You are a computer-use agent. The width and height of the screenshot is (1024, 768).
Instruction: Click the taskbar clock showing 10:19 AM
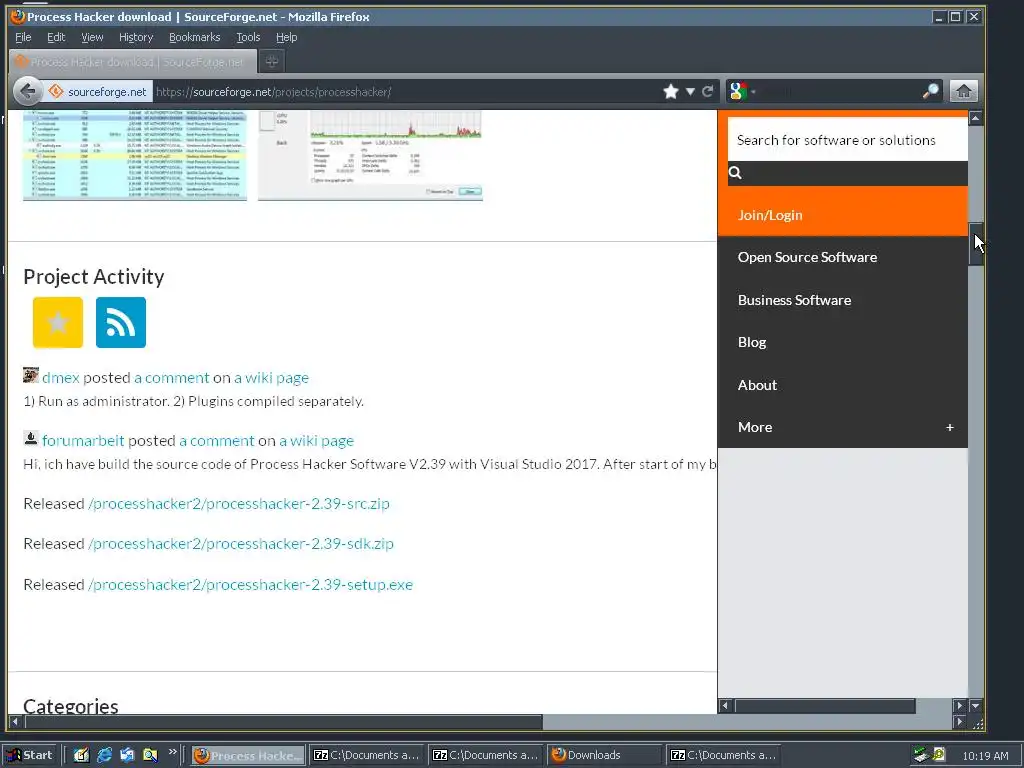(985, 756)
